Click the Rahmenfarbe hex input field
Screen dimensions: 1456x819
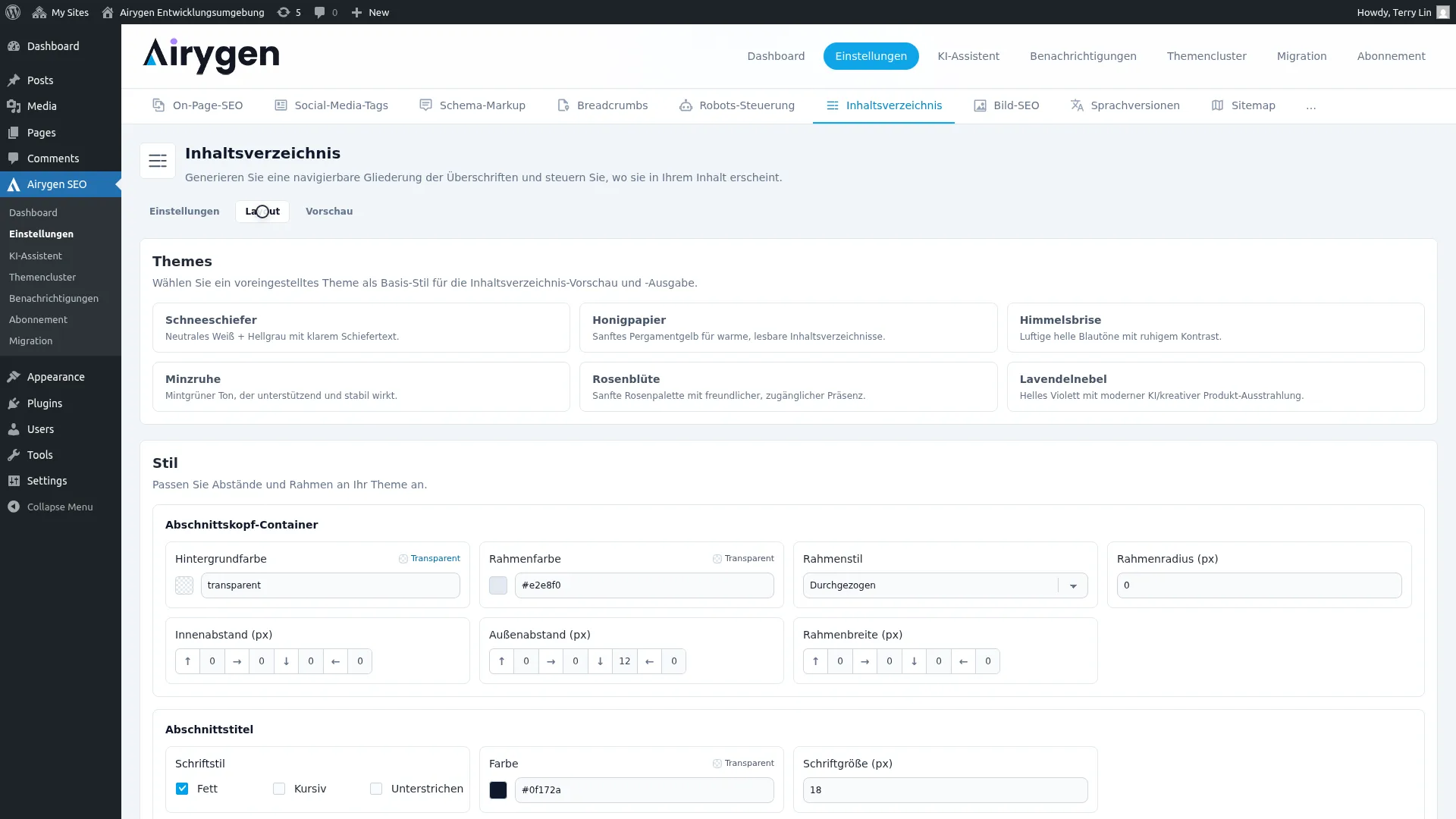tap(644, 585)
